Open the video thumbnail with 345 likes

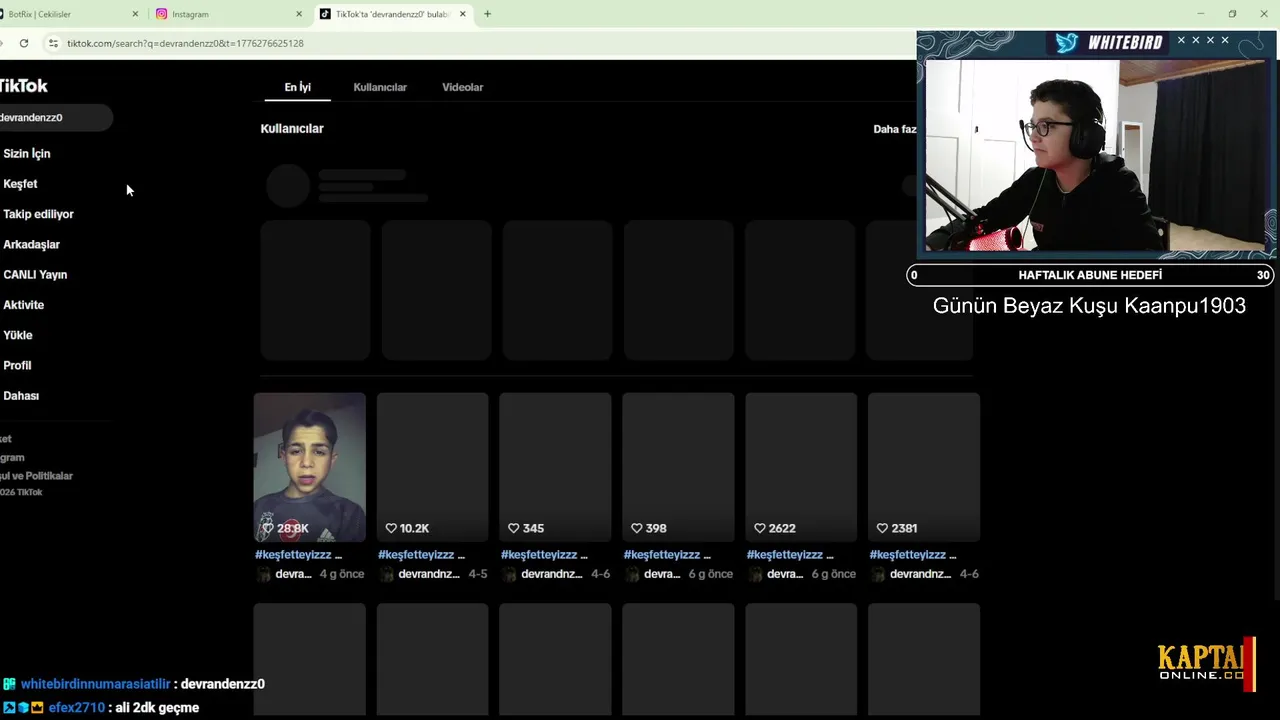[x=555, y=467]
